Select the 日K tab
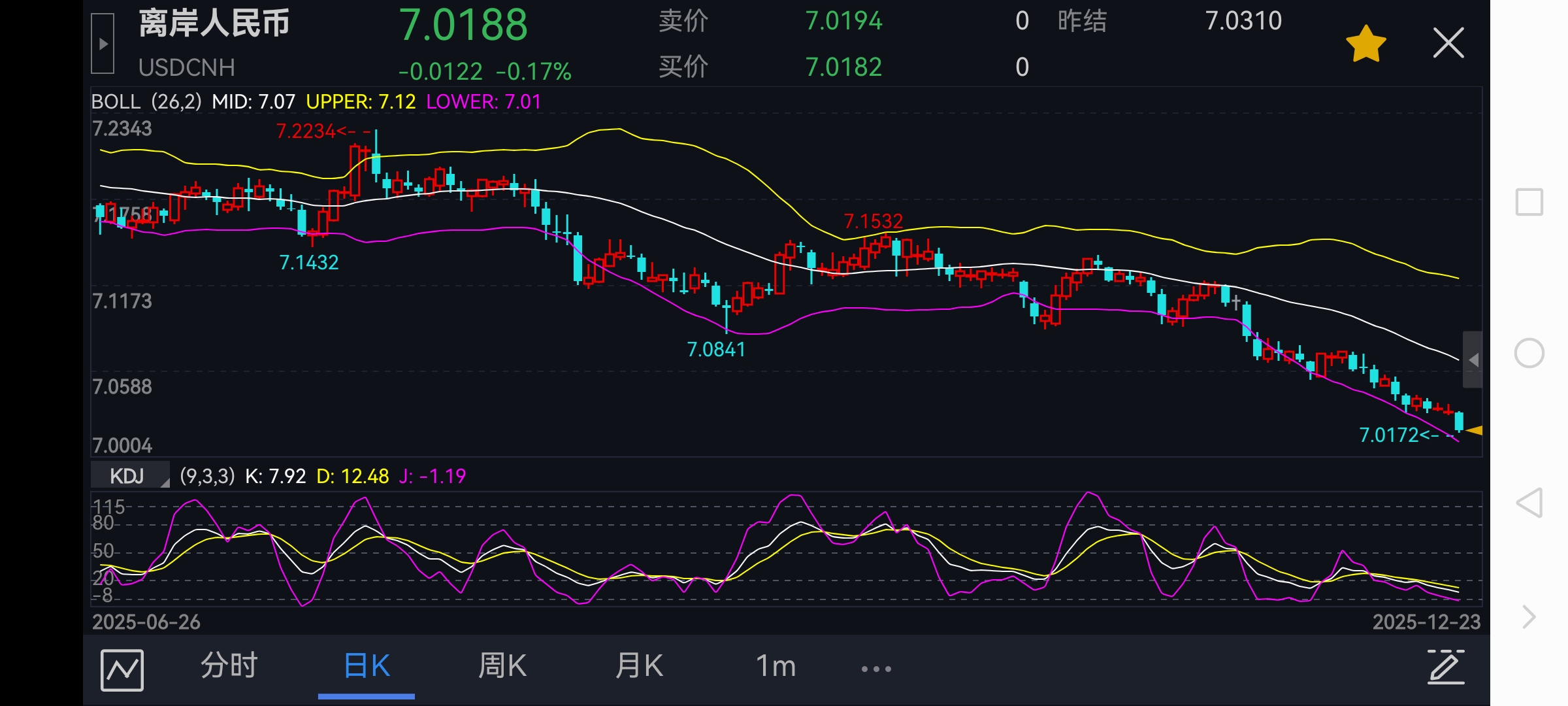 [x=367, y=666]
